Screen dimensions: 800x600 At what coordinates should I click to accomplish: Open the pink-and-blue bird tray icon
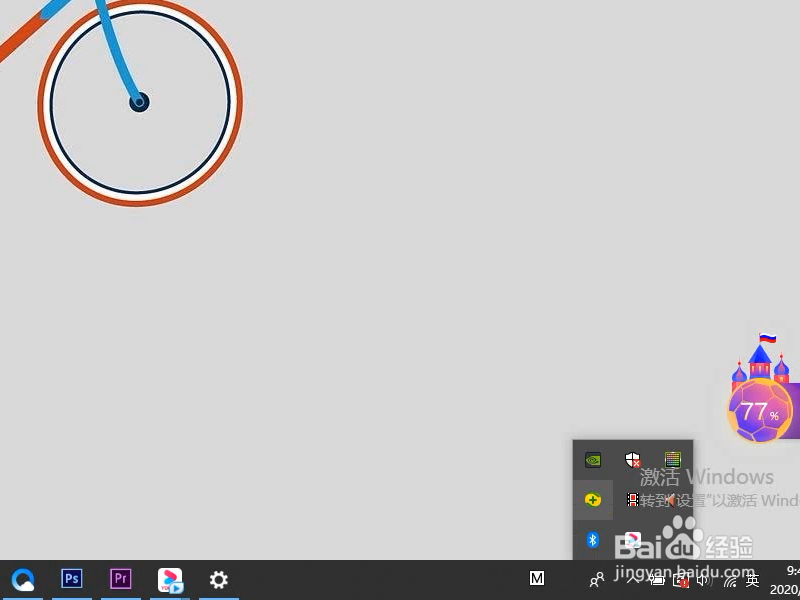point(633,539)
